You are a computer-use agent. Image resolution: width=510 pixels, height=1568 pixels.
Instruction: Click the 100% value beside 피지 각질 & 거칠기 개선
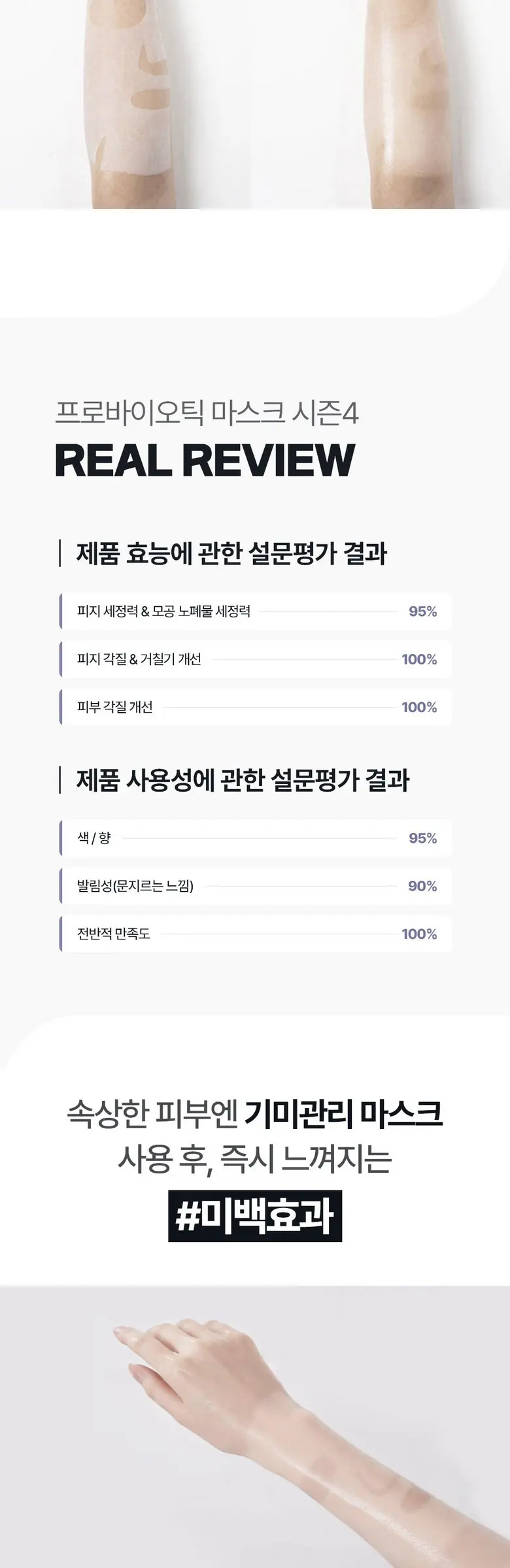pyautogui.click(x=419, y=659)
